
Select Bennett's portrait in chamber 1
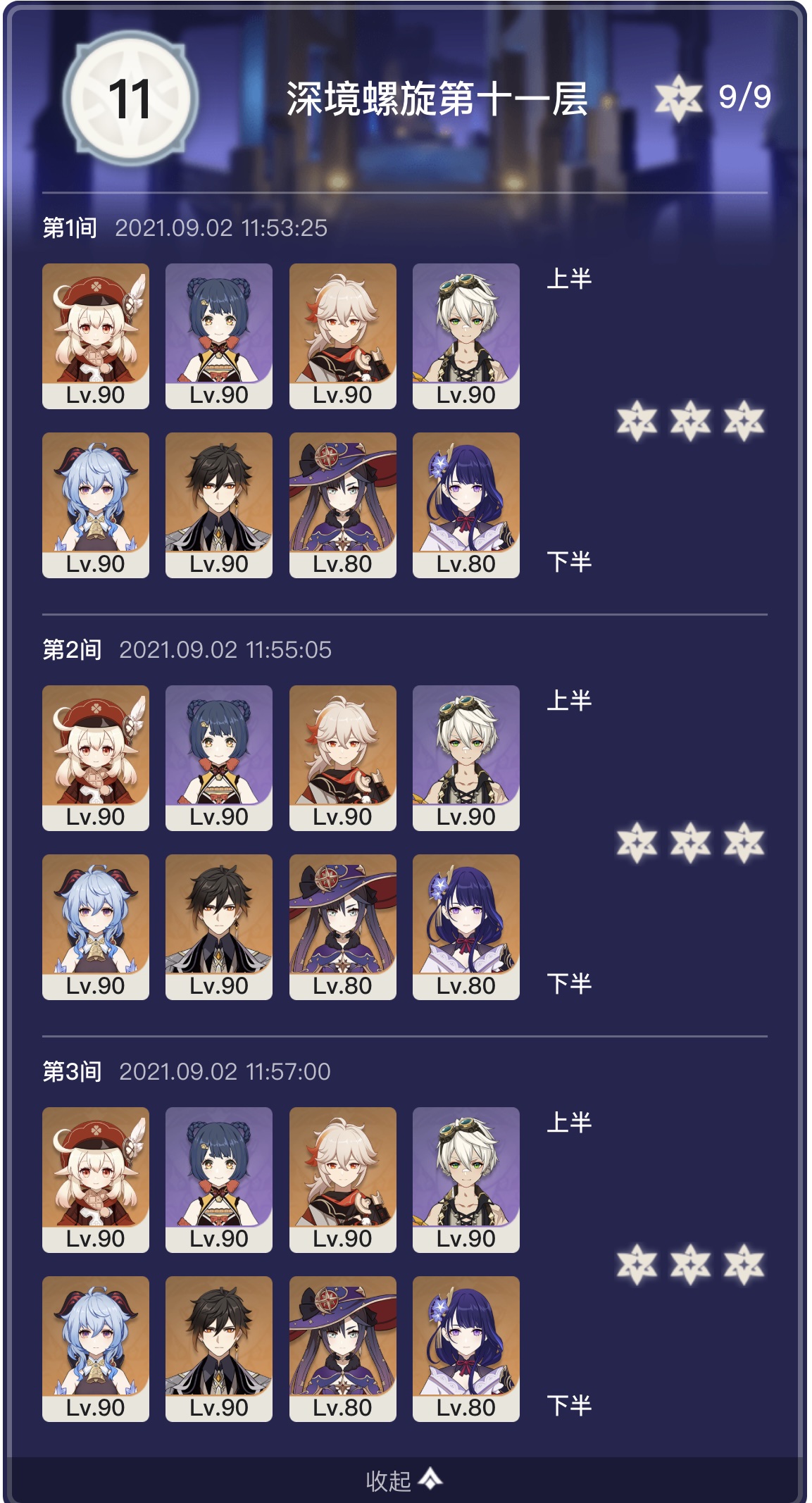click(x=466, y=336)
